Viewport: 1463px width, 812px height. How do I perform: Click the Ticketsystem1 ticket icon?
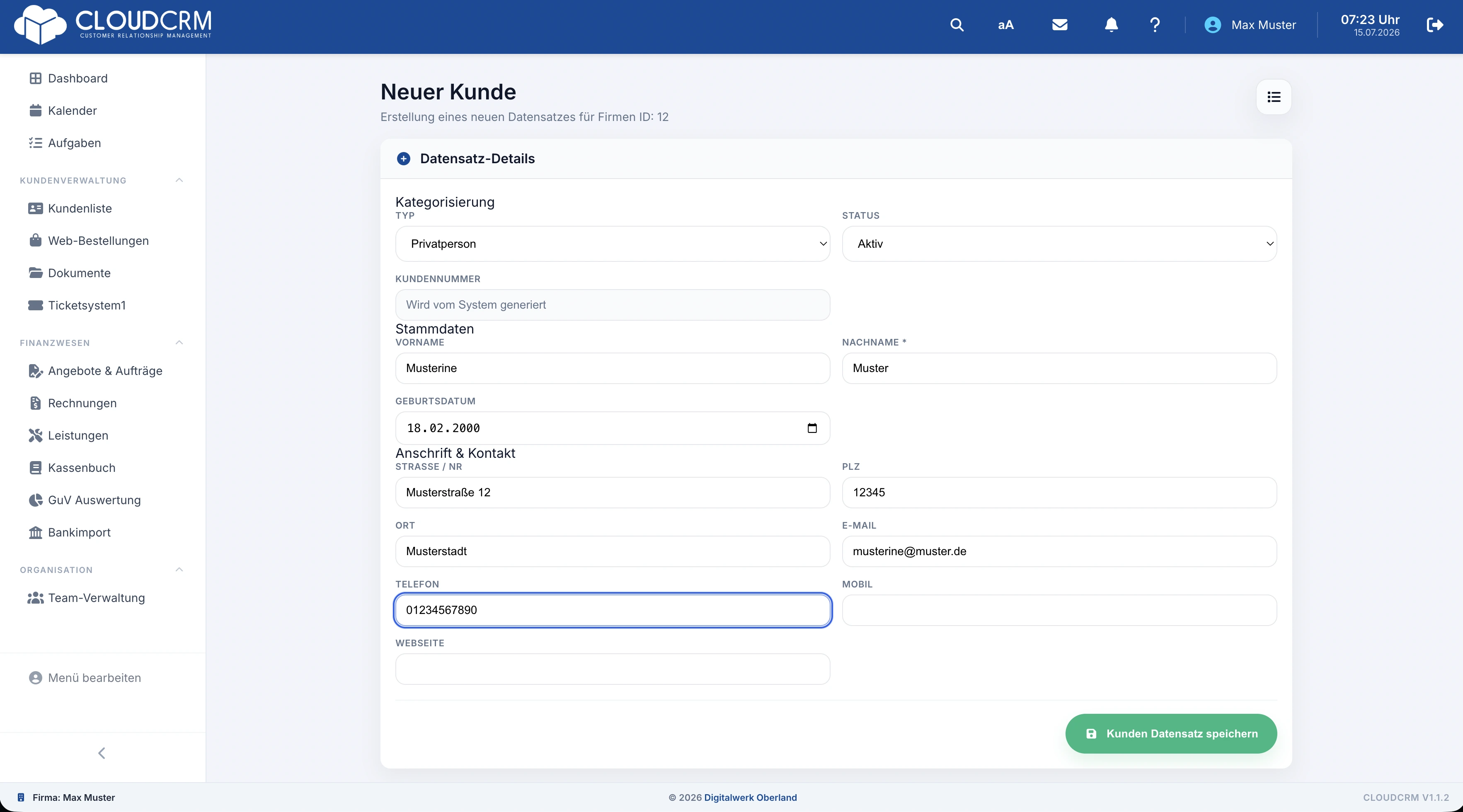pyautogui.click(x=35, y=305)
